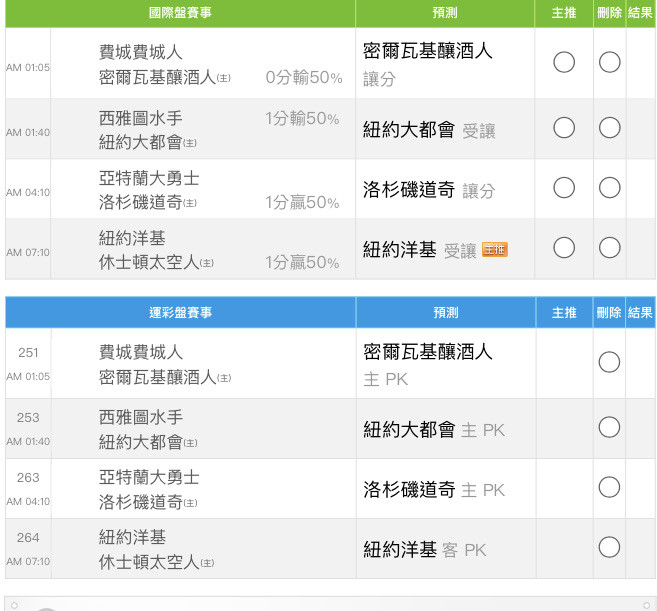Click prediction 紐約大都會 受讓
The width and height of the screenshot is (657, 611).
point(429,129)
